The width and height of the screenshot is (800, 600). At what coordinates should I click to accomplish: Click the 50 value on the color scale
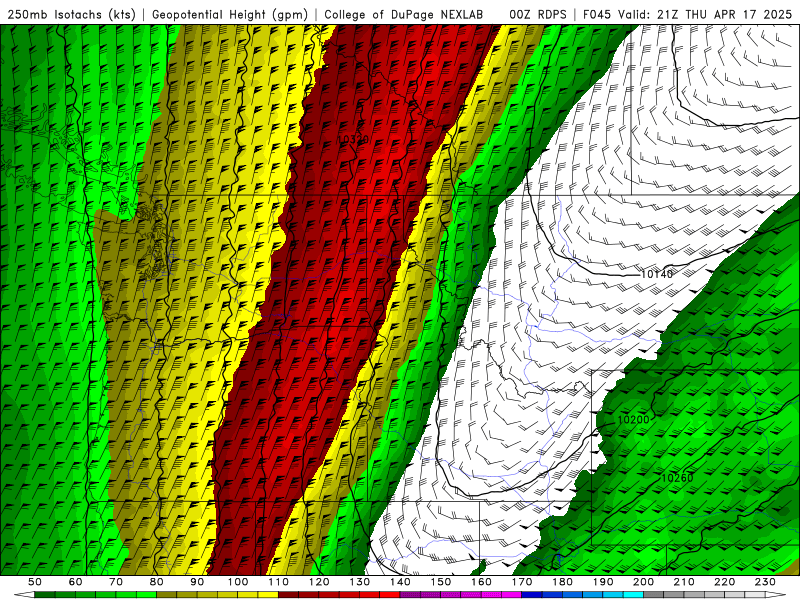click(x=35, y=582)
